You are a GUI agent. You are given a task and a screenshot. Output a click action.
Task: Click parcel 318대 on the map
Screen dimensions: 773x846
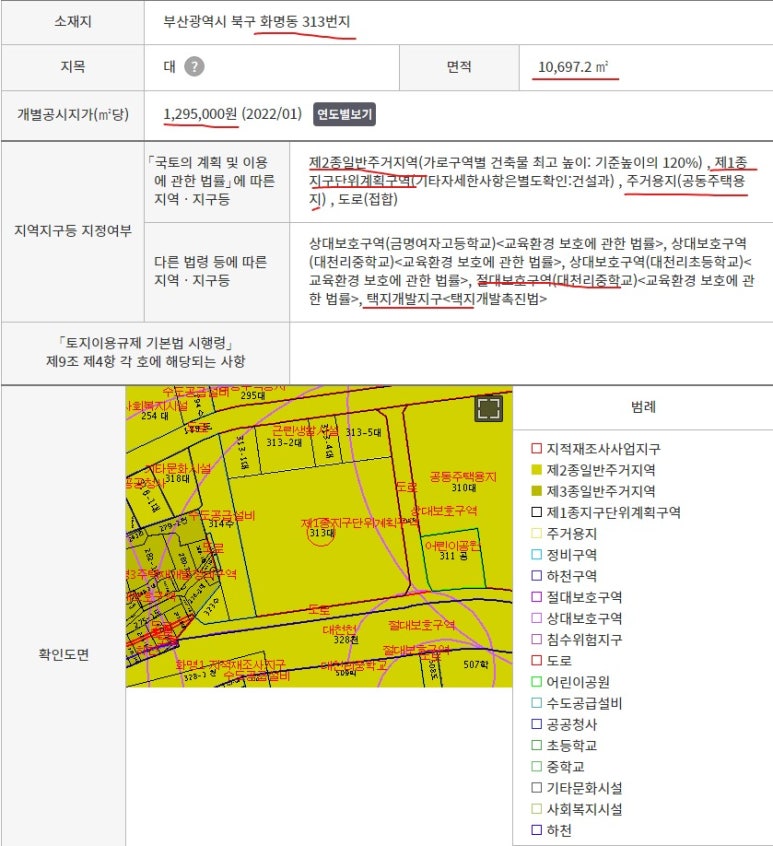177,478
